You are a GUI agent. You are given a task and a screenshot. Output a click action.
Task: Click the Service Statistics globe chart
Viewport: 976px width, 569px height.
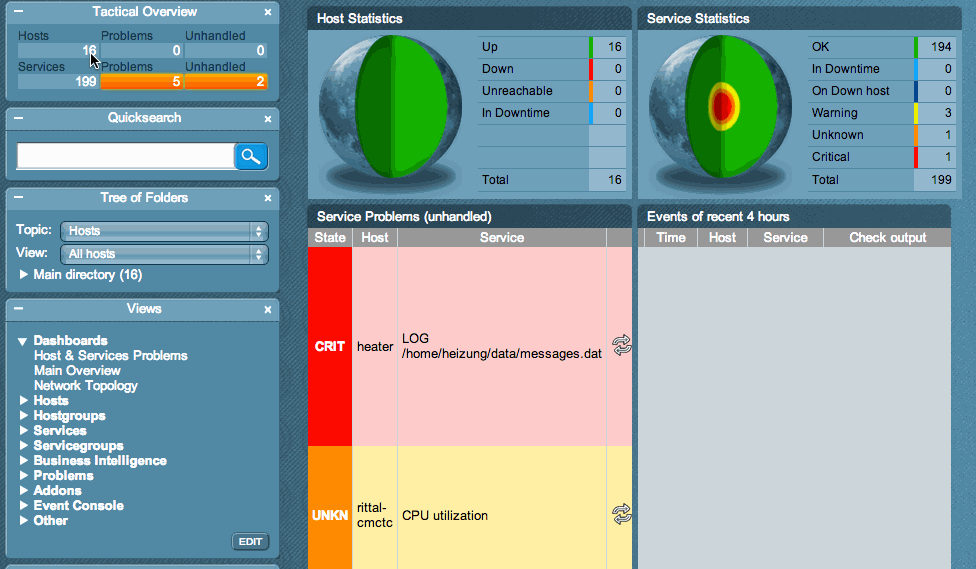720,107
